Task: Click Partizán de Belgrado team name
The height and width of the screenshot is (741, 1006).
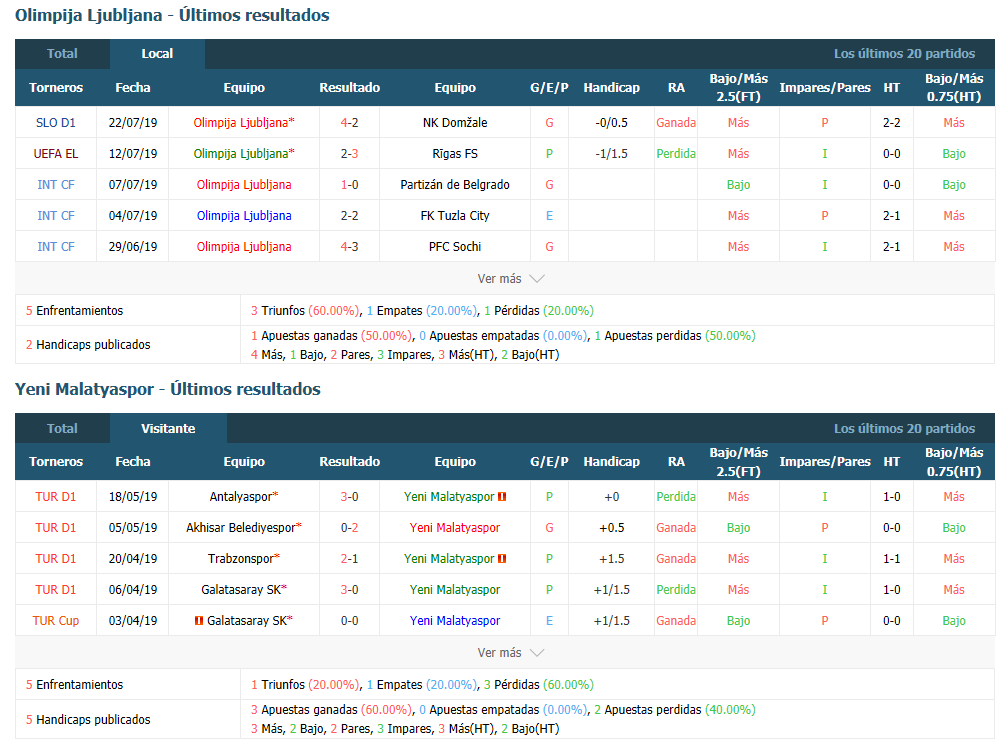Action: tap(455, 185)
